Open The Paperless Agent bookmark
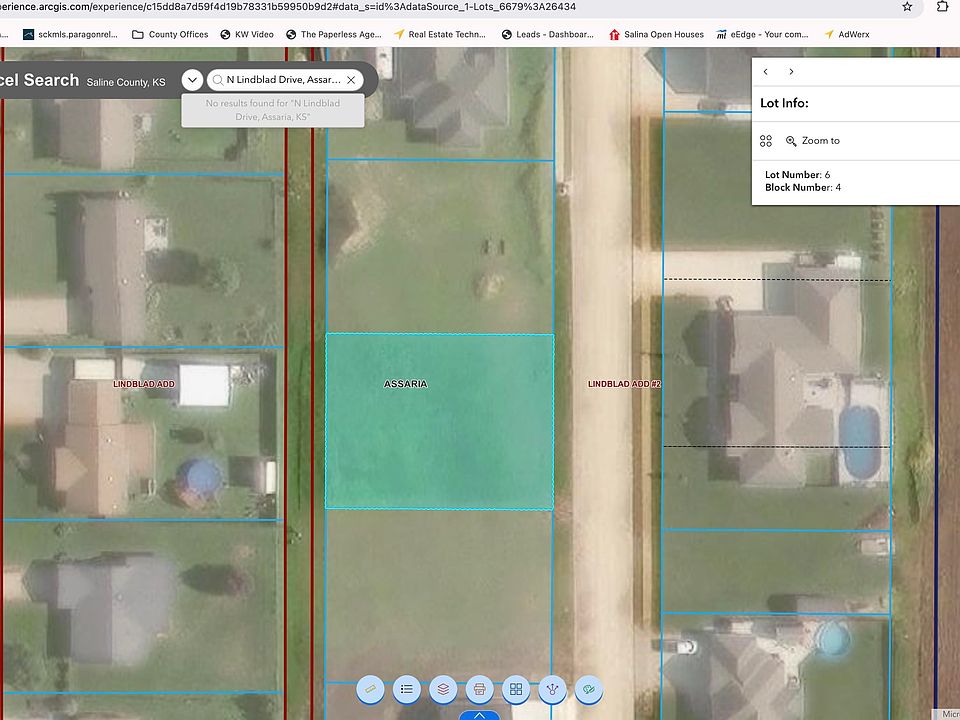Screen dimensions: 960x720 coord(334,34)
